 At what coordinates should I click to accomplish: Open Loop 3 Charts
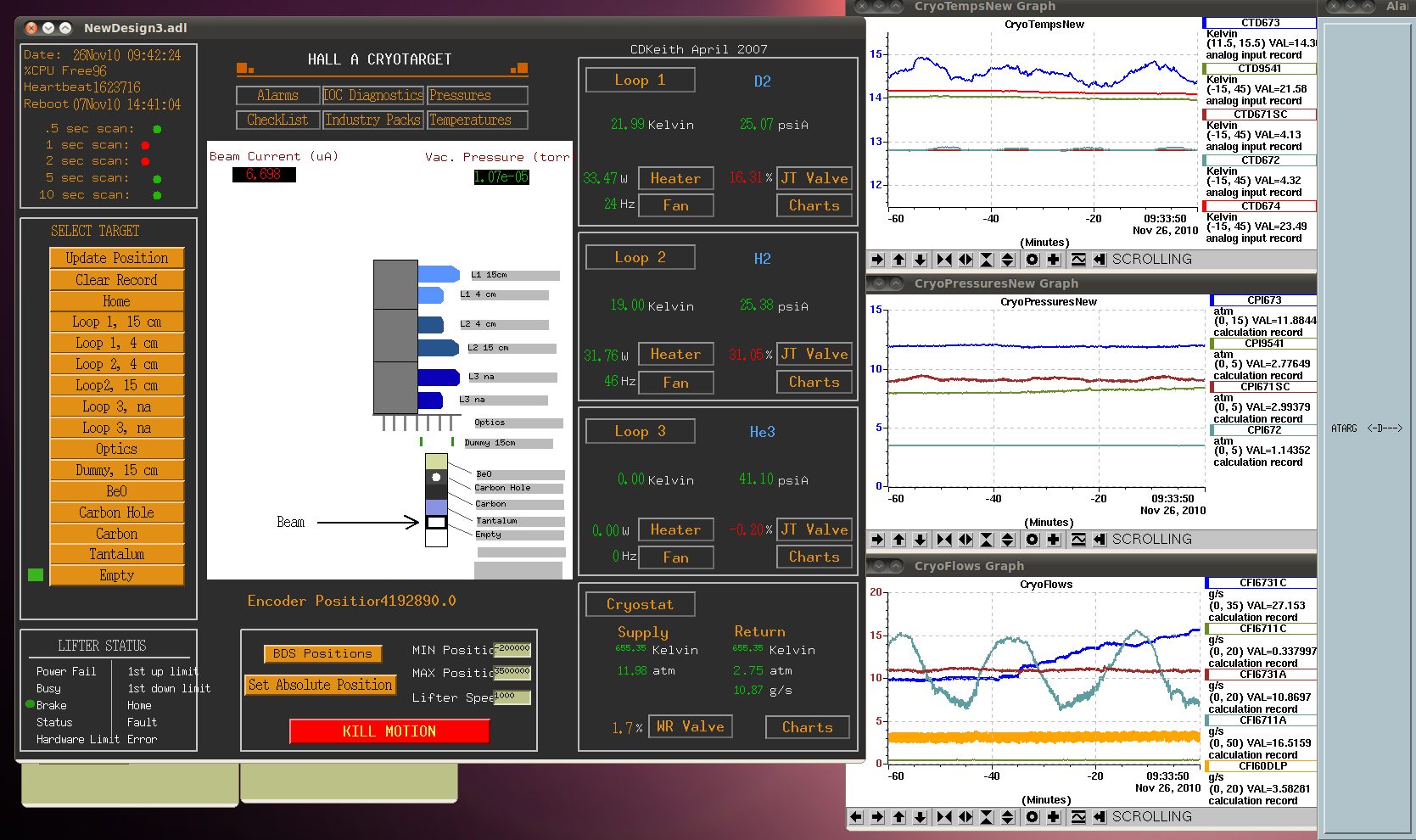point(814,557)
